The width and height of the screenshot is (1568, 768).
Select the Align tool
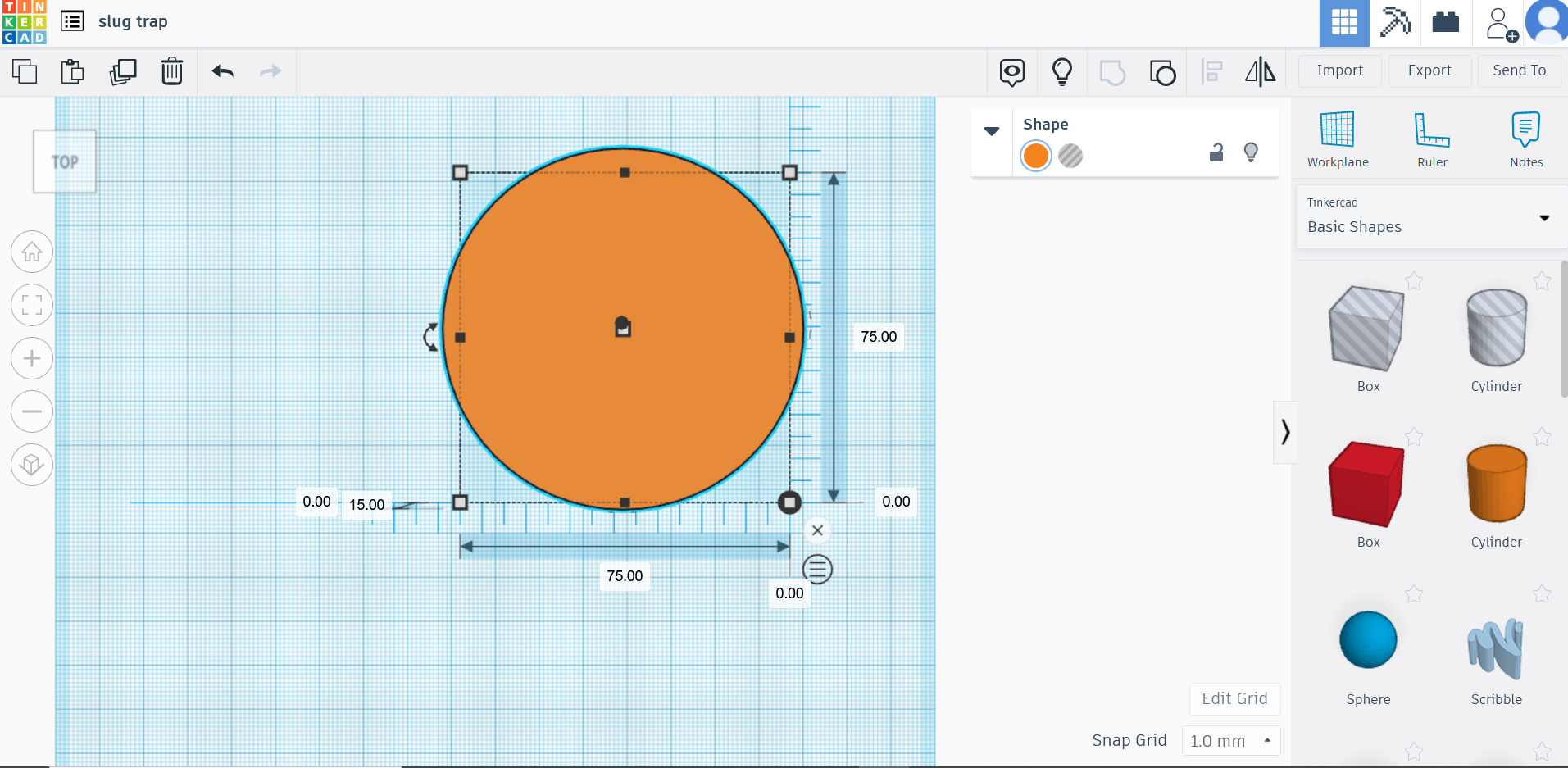[x=1211, y=72]
